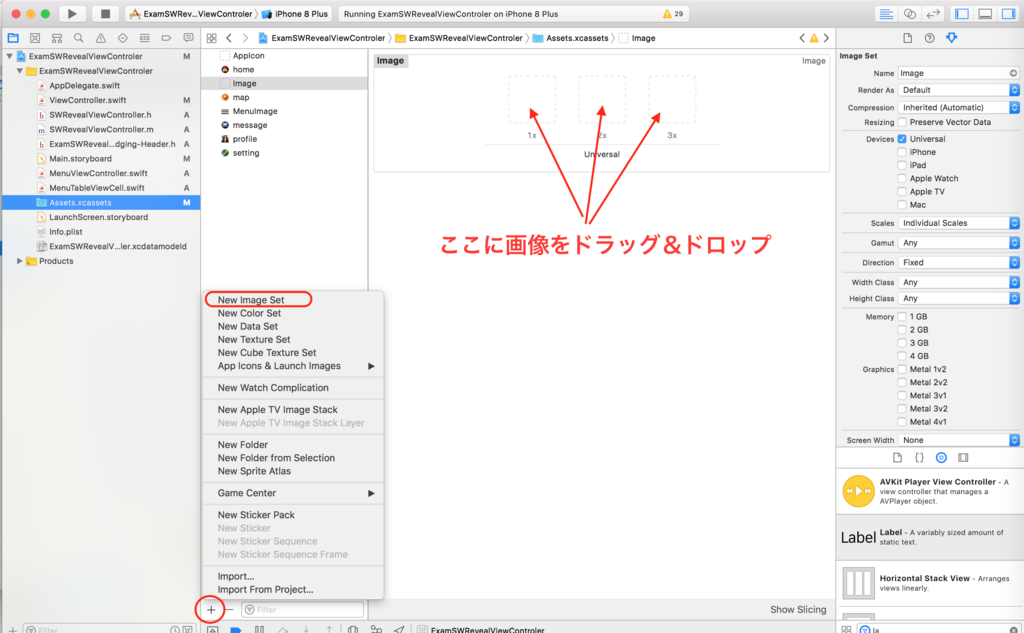Image resolution: width=1024 pixels, height=633 pixels.
Task: Click the asset Filter field
Action: (x=302, y=609)
